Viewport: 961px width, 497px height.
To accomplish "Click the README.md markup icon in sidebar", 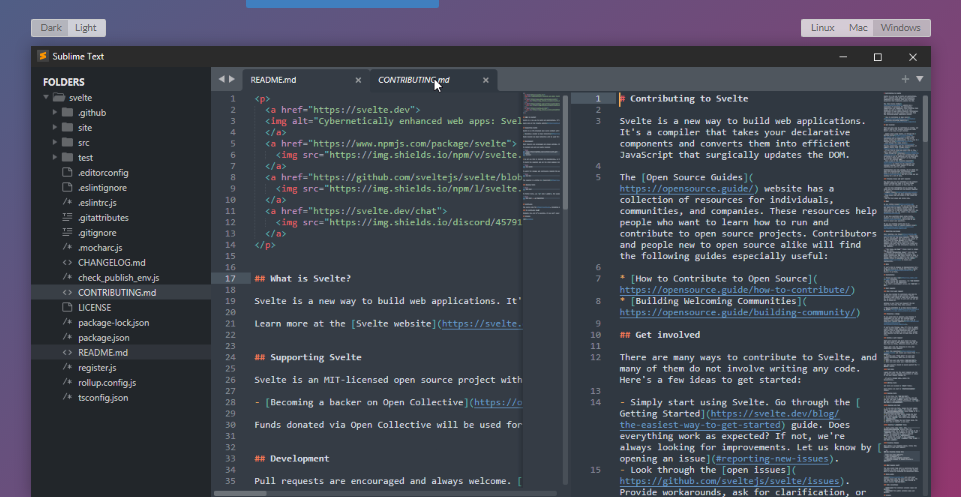I will pyautogui.click(x=67, y=353).
